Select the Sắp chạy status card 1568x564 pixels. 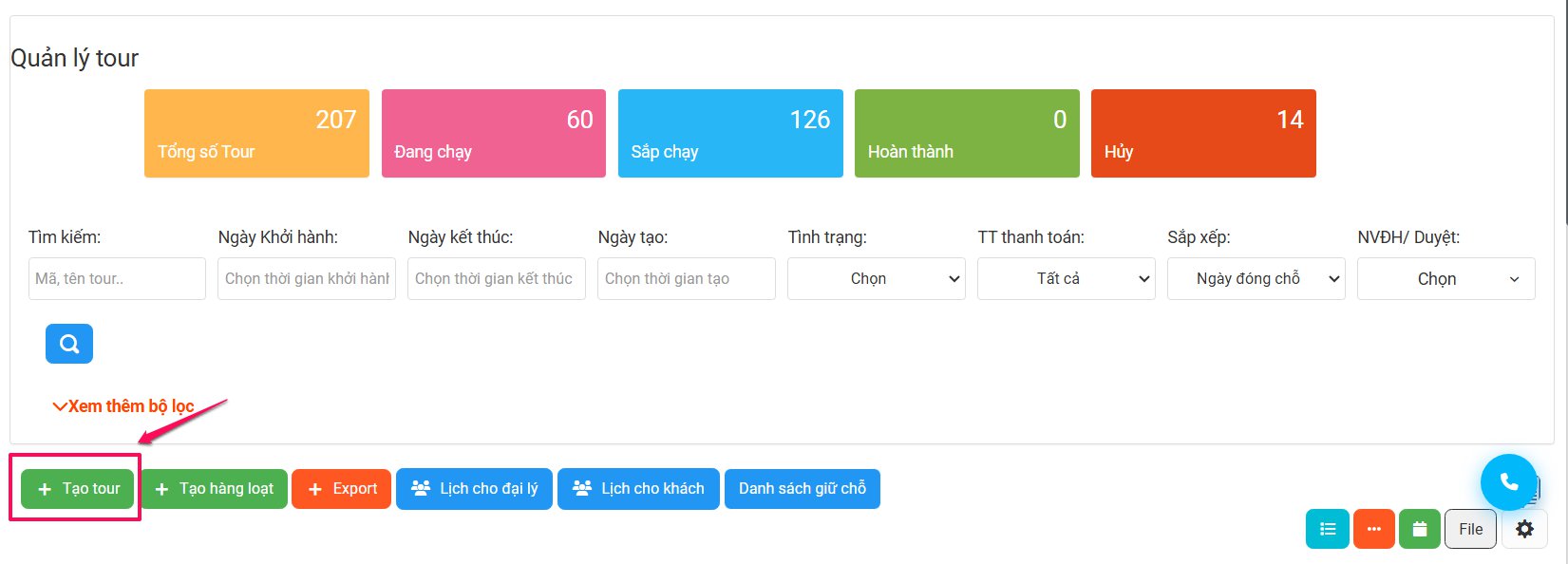coord(730,133)
